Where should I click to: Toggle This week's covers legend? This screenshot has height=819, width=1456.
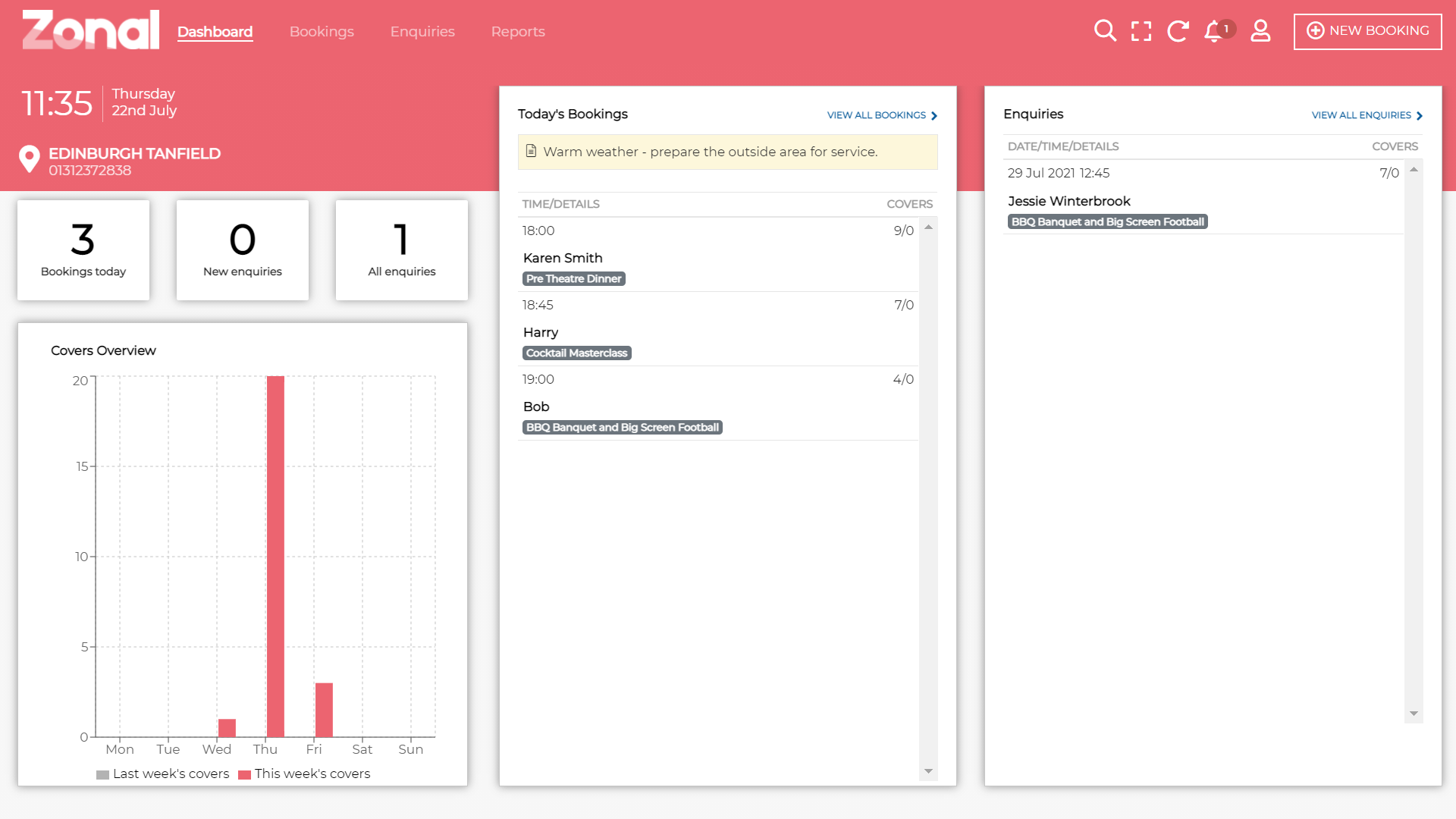(305, 774)
